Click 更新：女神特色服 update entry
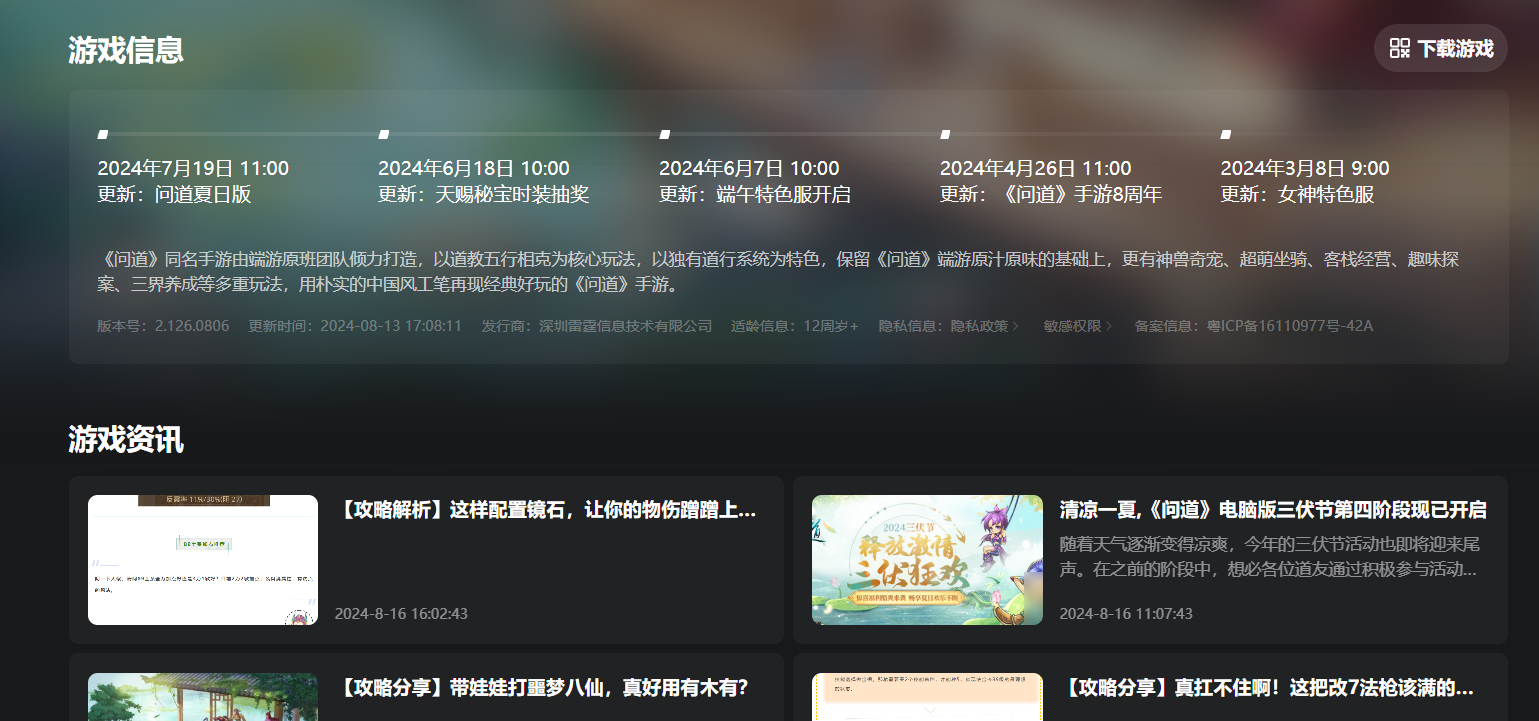 click(x=1297, y=194)
